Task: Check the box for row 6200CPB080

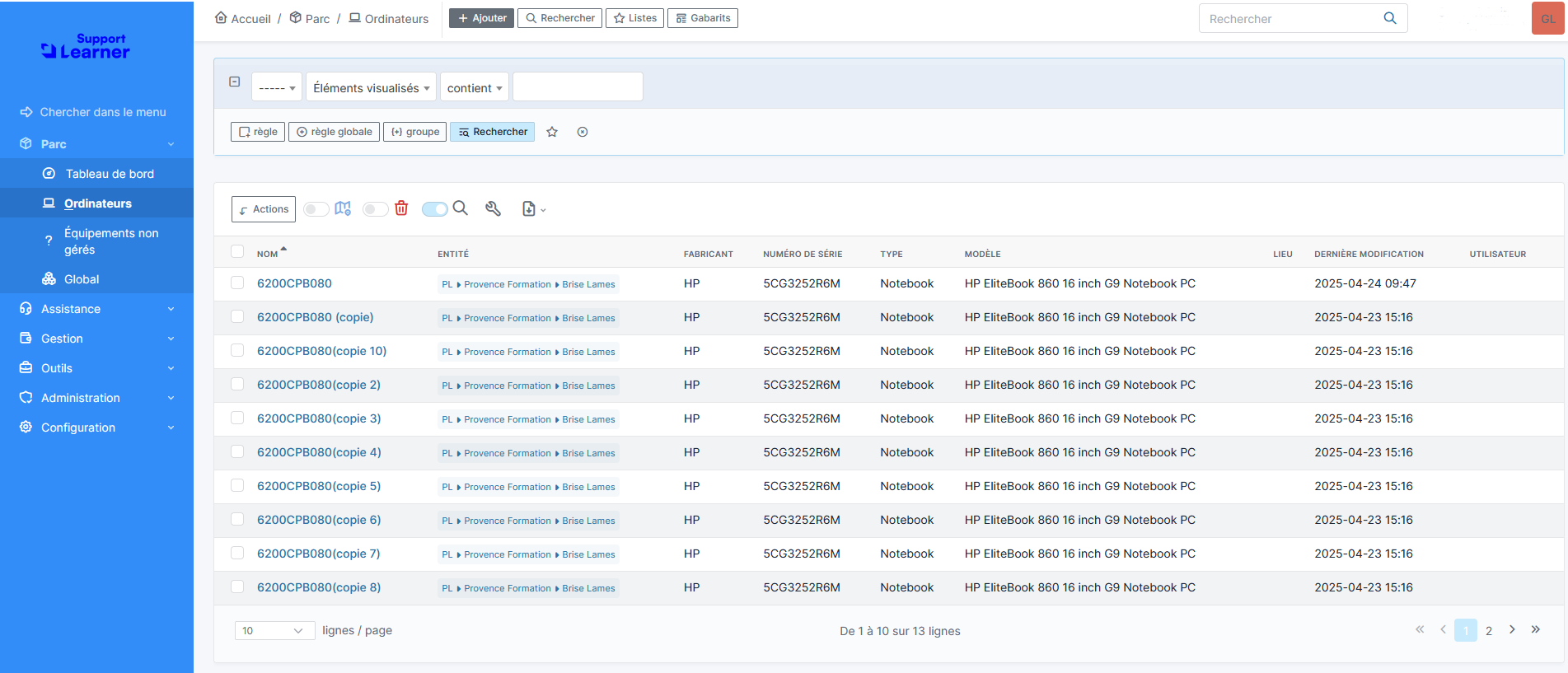Action: (x=237, y=283)
